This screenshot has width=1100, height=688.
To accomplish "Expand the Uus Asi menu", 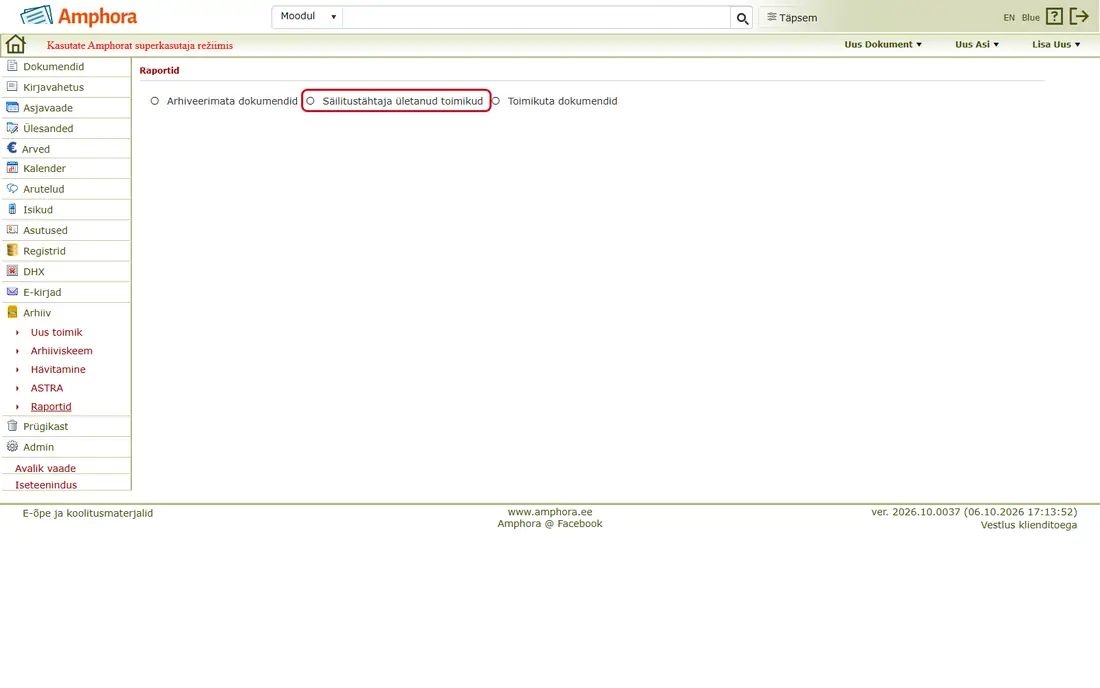I will coord(977,44).
